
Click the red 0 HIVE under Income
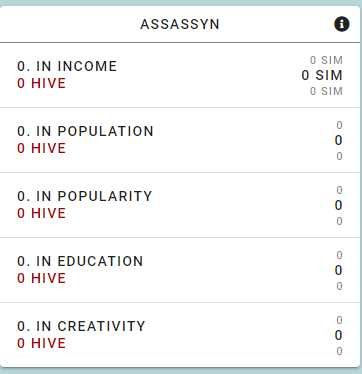point(42,83)
